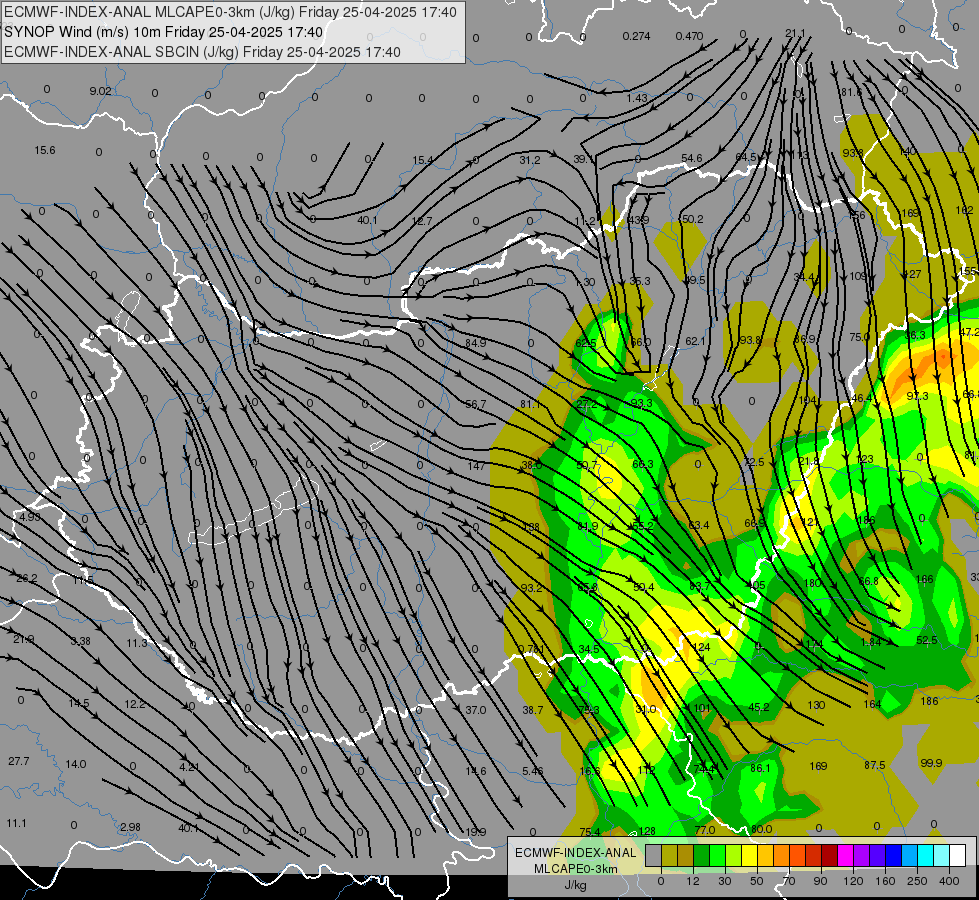979x900 pixels.
Task: Click the map value 12.7
Action: (x=422, y=221)
